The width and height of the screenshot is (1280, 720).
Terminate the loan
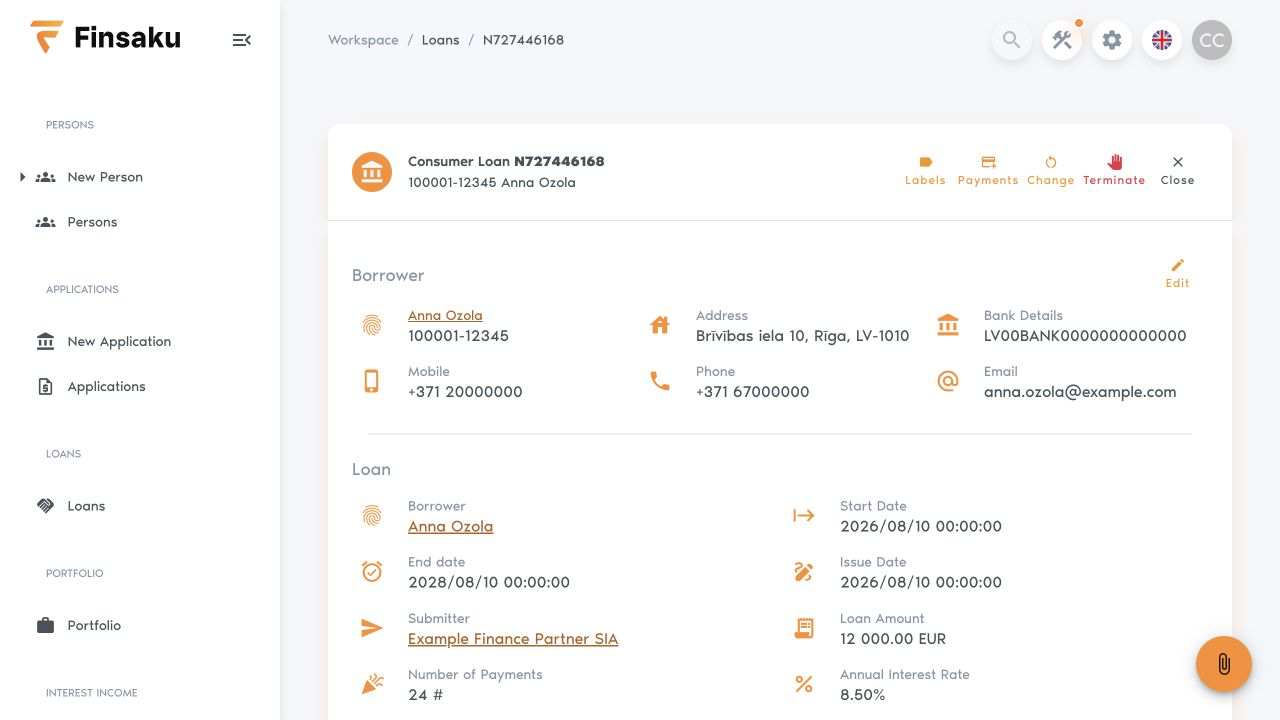[x=1114, y=171]
